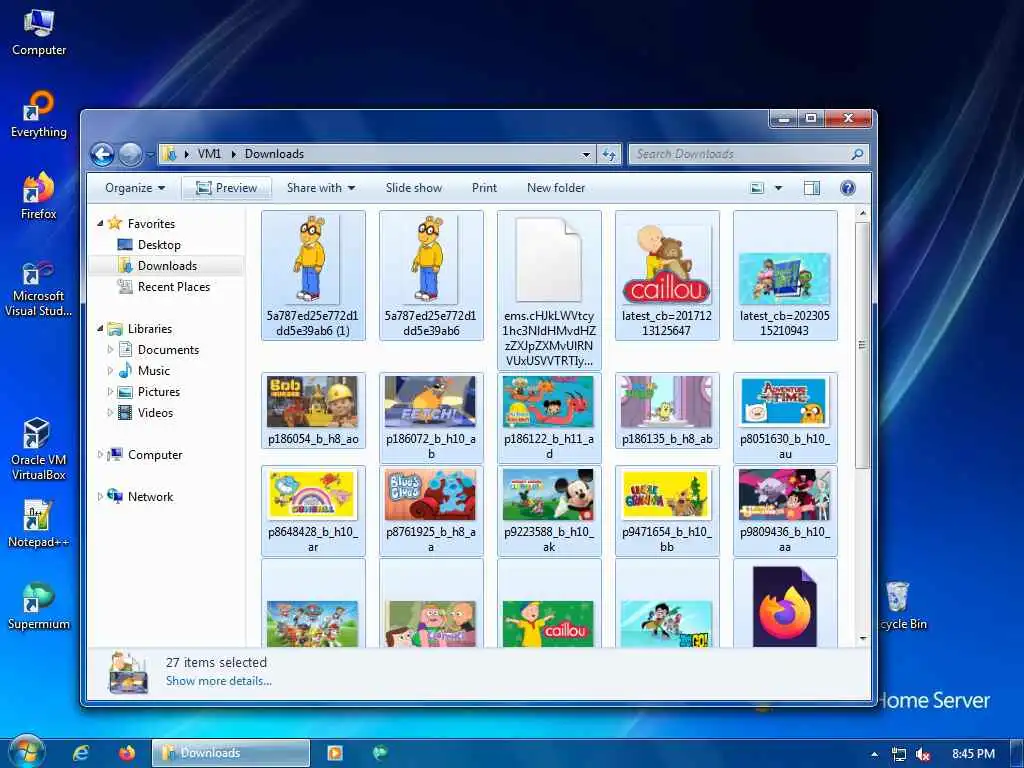Open Supermium from the taskbar
Screen dimensions: 1024x768
[380, 753]
